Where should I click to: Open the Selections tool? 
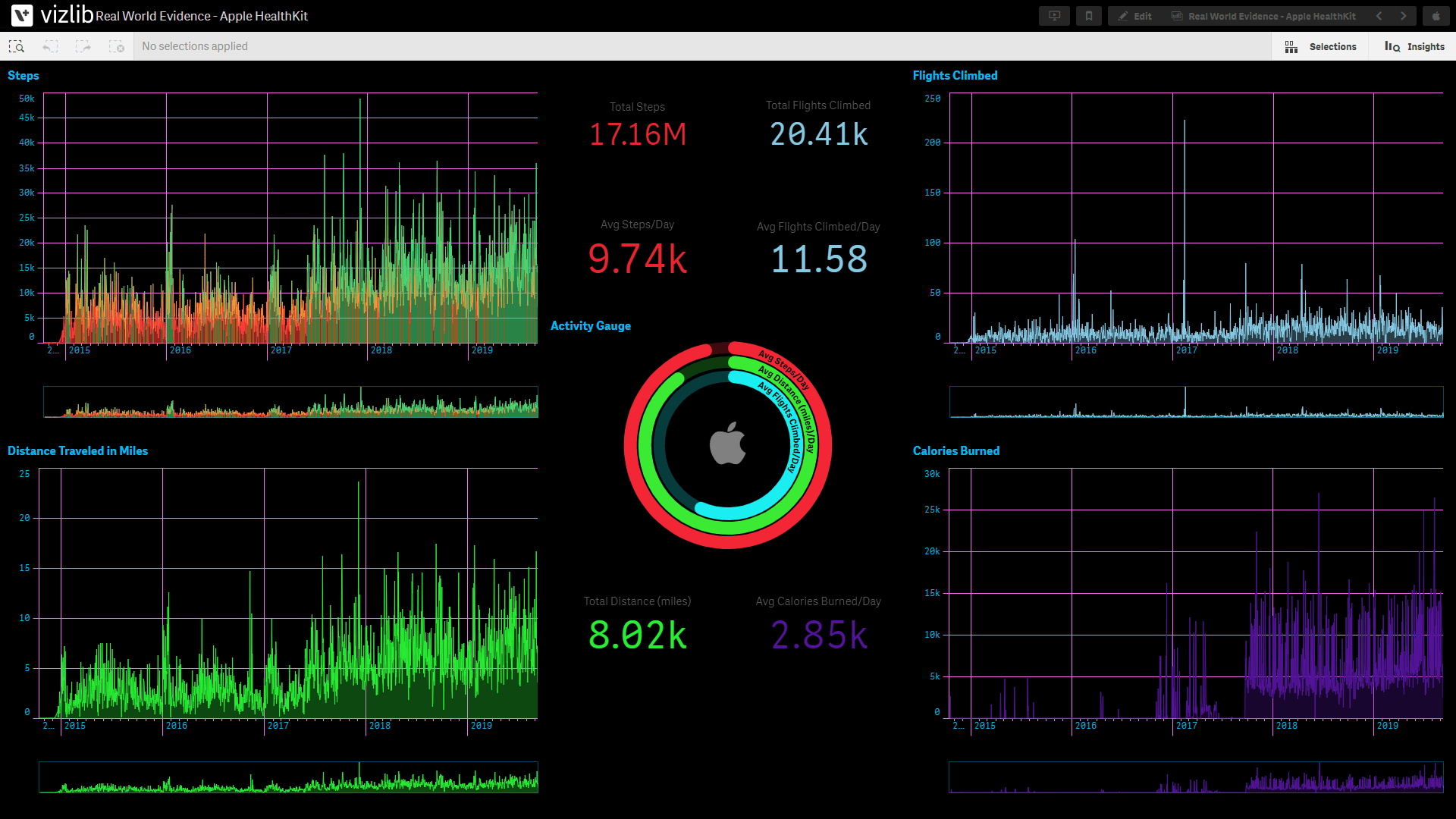point(1320,46)
